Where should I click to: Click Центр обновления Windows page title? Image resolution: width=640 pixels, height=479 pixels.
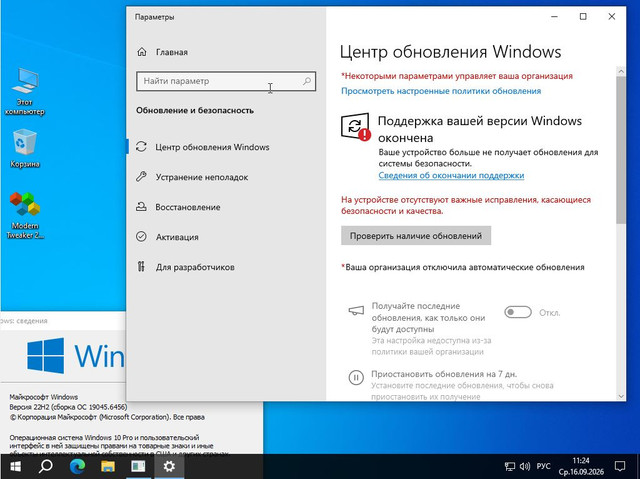coord(450,52)
